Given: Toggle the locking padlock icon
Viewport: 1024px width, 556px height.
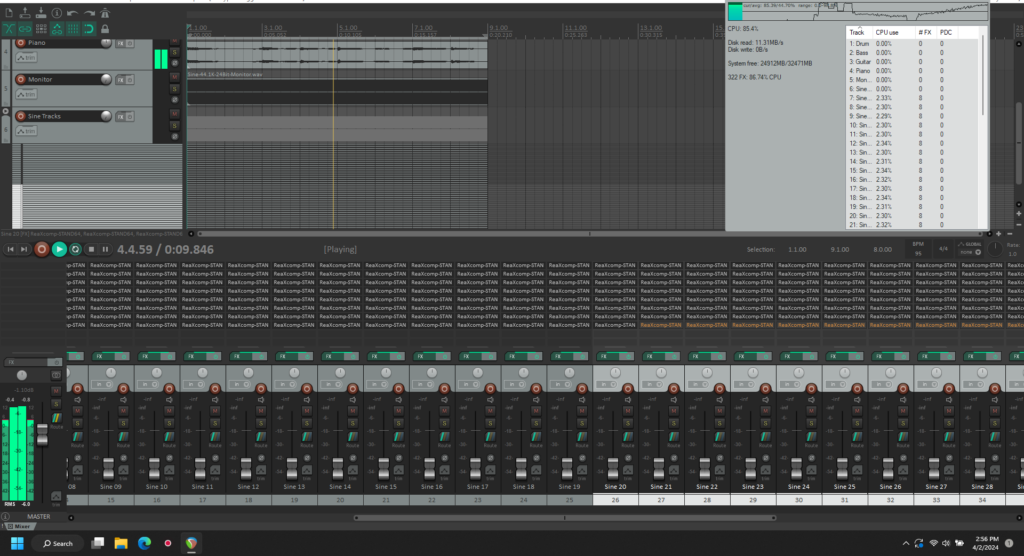Looking at the screenshot, I should [104, 29].
